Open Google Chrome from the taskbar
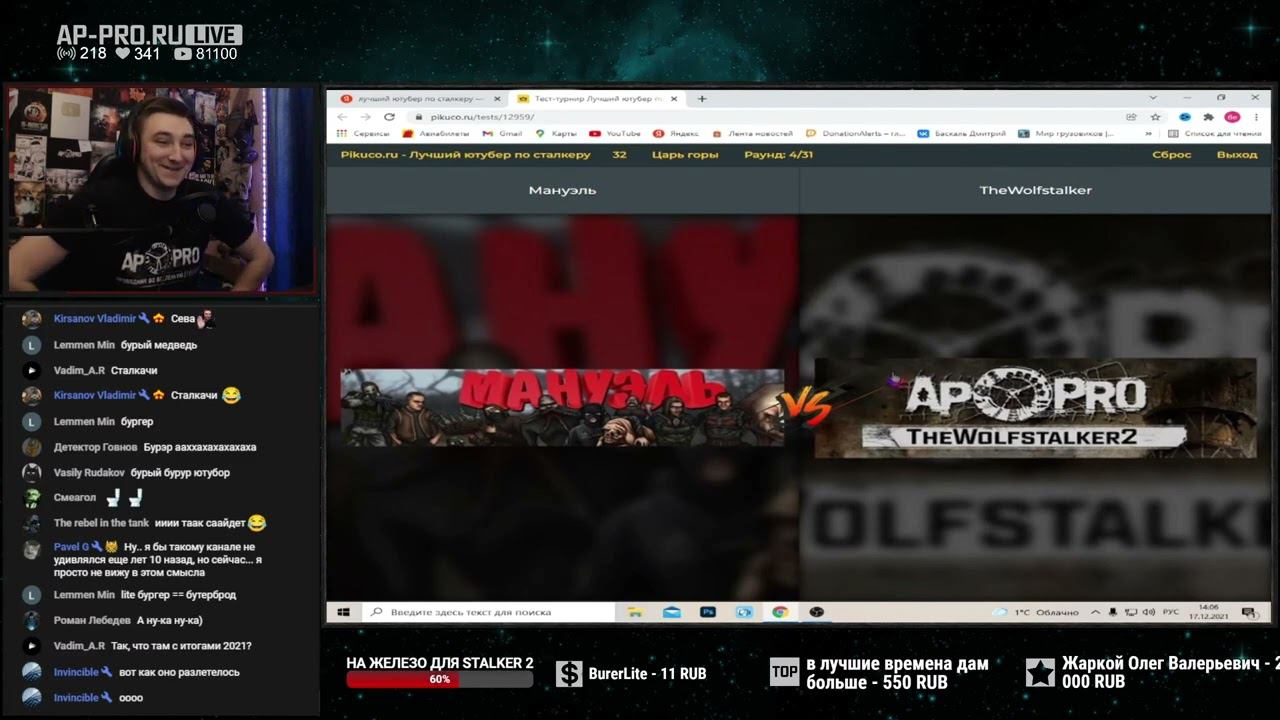1280x720 pixels. (780, 612)
